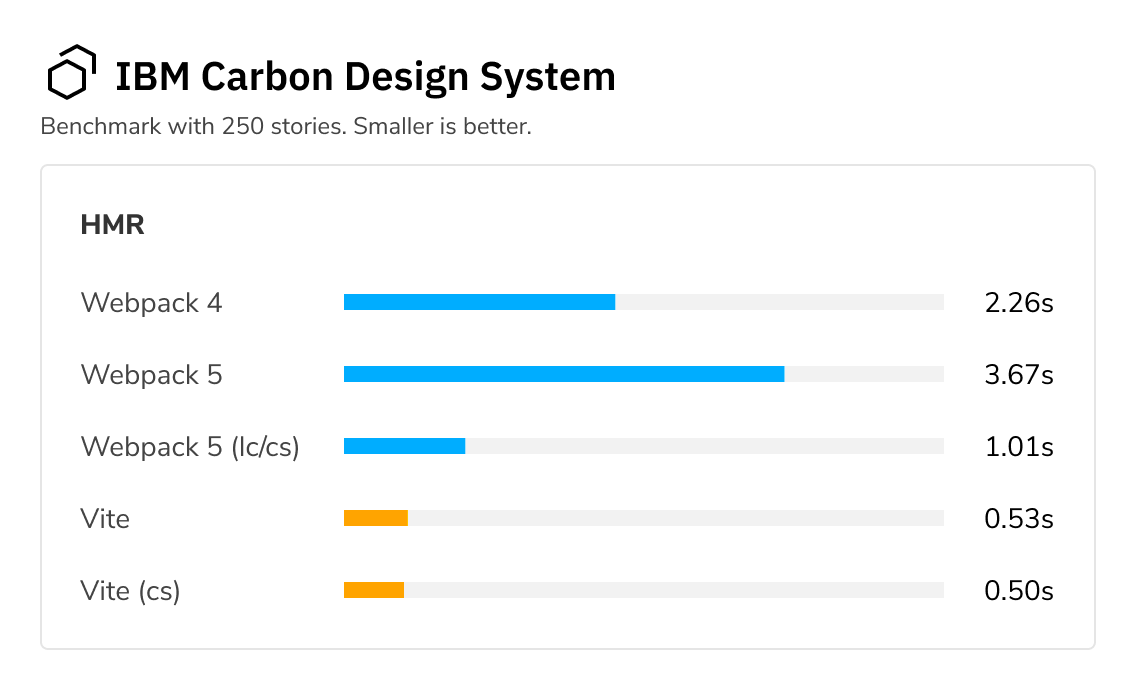The height and width of the screenshot is (690, 1136).
Task: Select the benchmark subtitle text
Action: (x=286, y=126)
